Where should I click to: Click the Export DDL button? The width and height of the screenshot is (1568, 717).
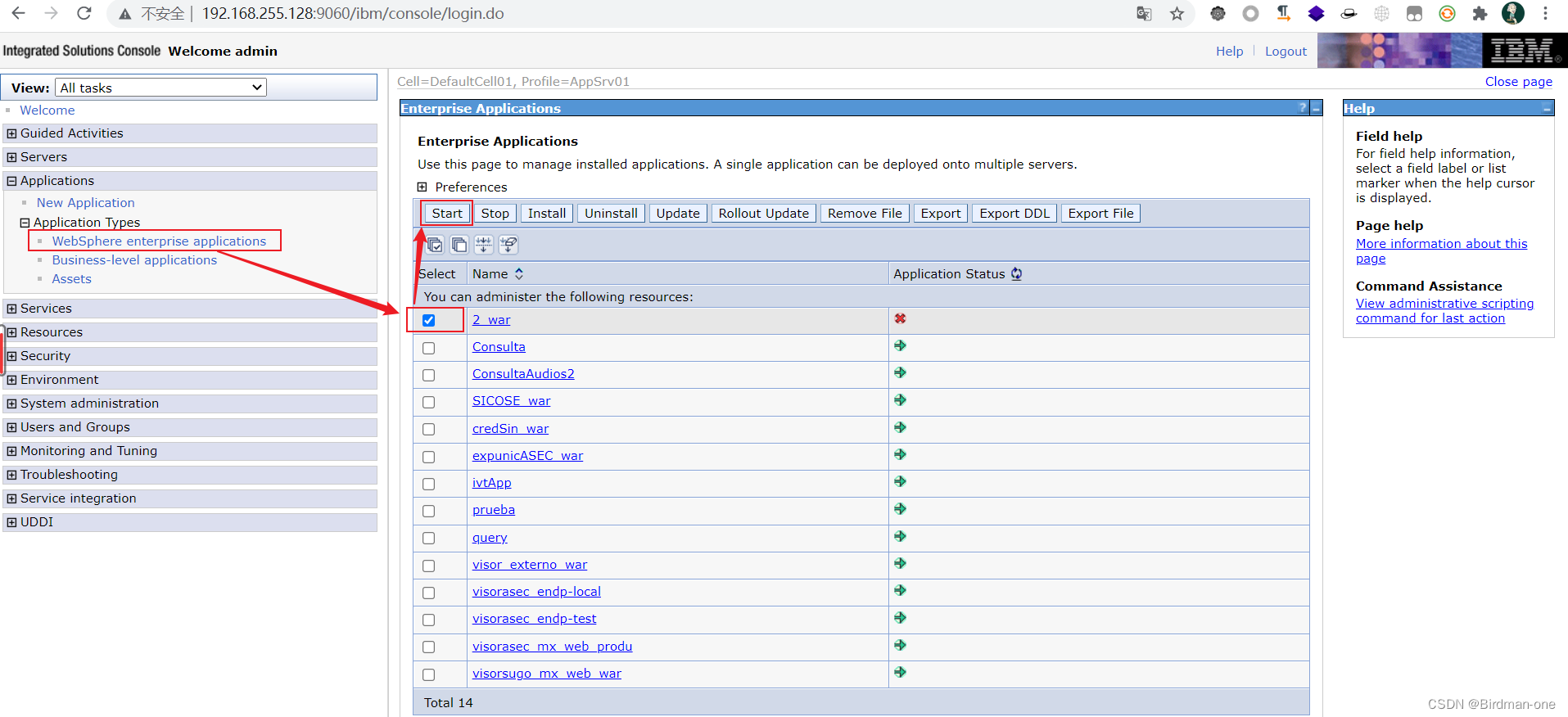pos(1014,214)
